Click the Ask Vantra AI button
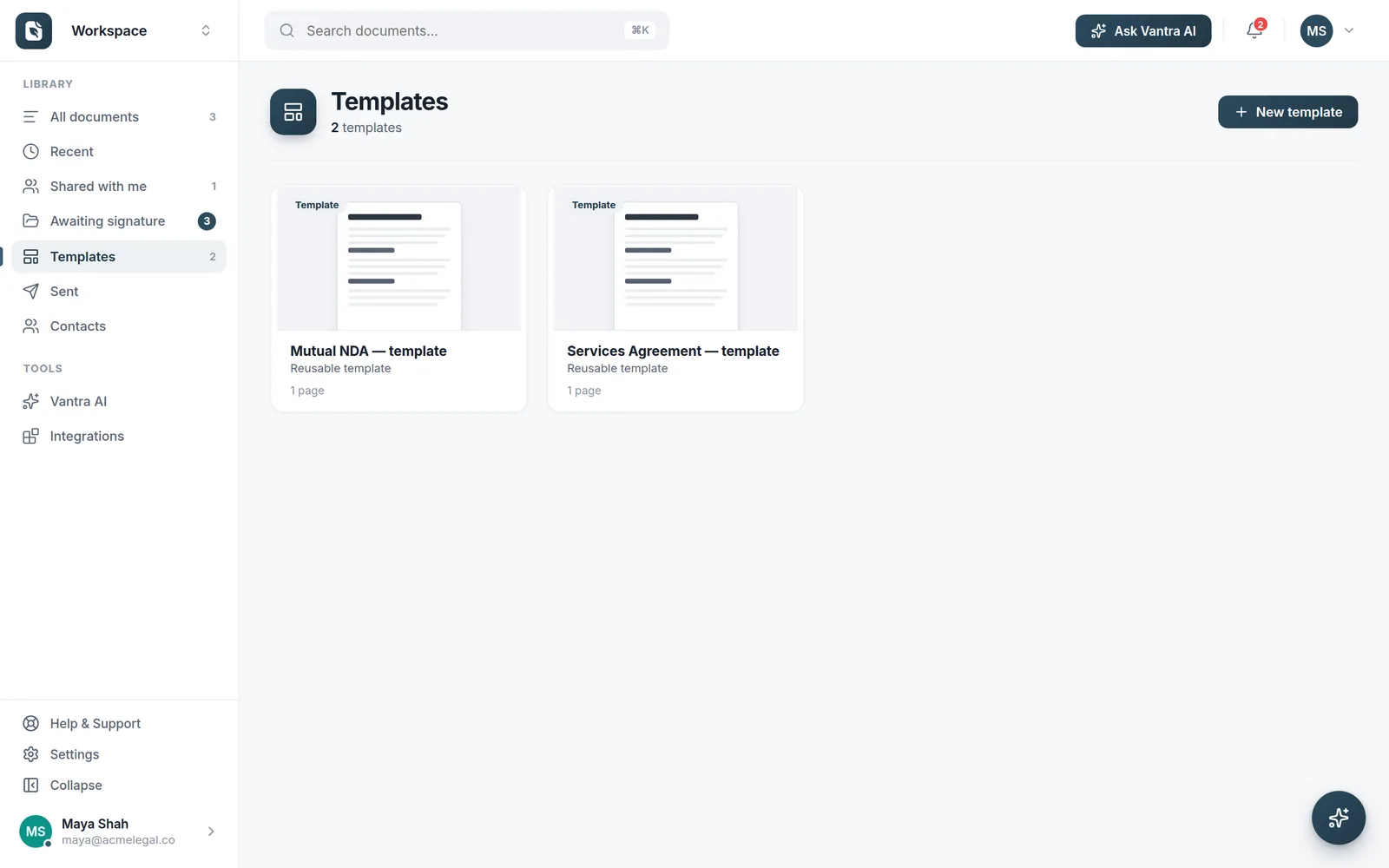The image size is (1389, 868). 1142,30
